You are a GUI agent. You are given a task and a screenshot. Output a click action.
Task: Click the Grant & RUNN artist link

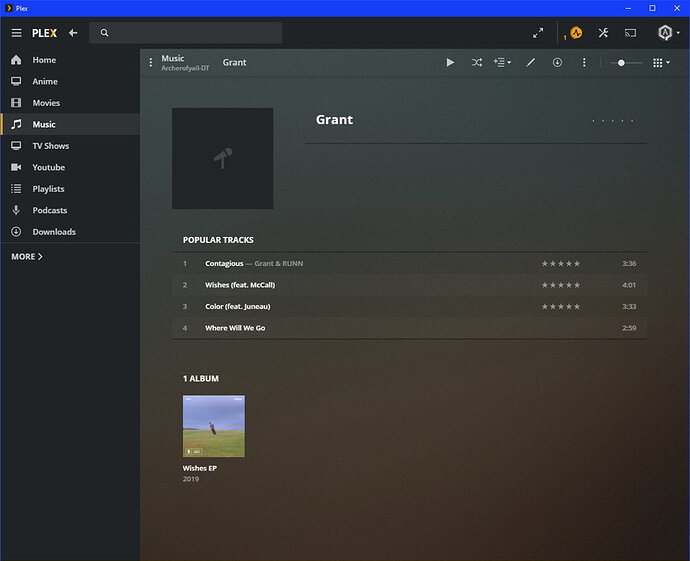(x=279, y=264)
